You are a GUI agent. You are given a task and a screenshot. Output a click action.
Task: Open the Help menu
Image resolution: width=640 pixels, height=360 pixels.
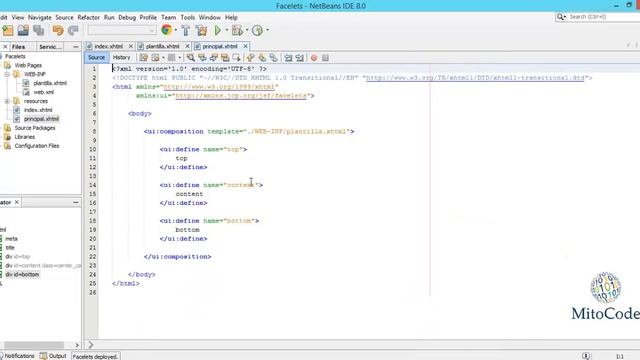(x=231, y=18)
